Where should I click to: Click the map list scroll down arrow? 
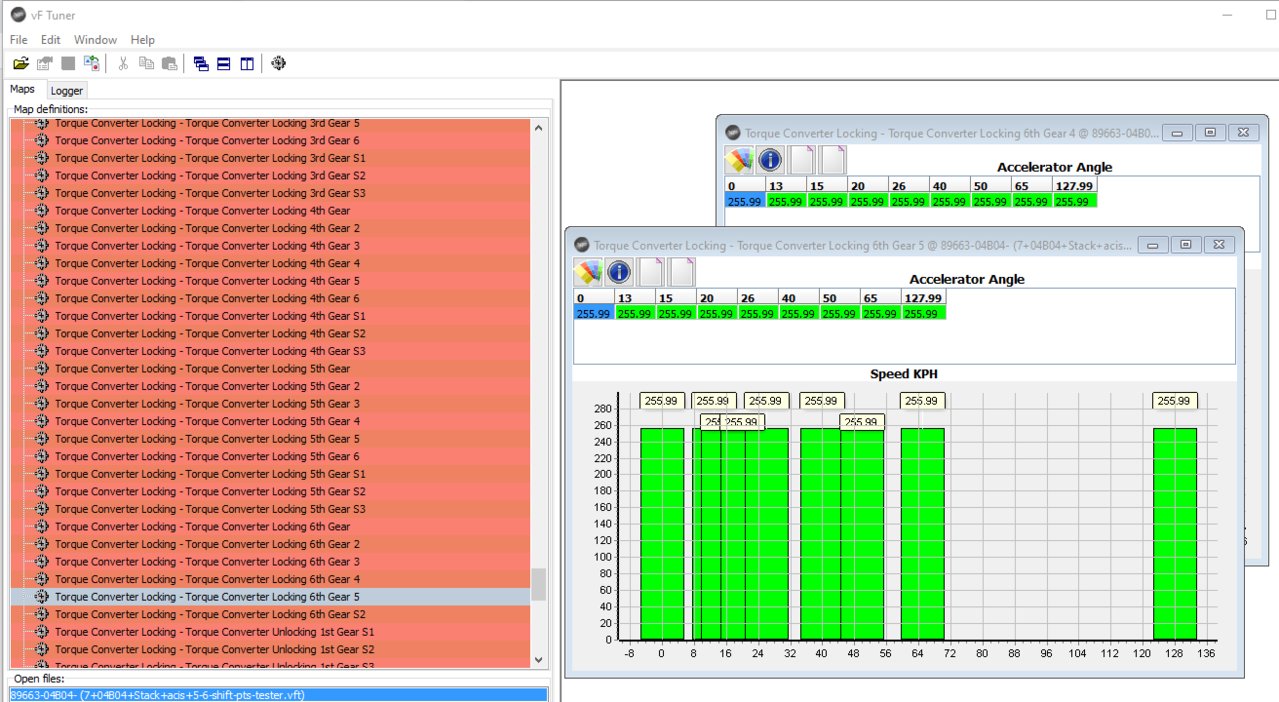click(x=539, y=660)
